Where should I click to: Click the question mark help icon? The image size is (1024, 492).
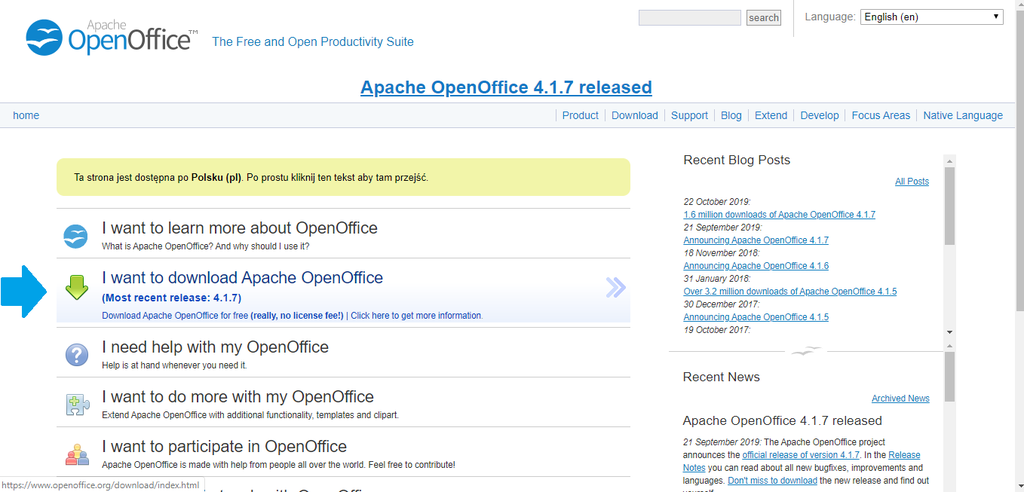click(x=76, y=355)
